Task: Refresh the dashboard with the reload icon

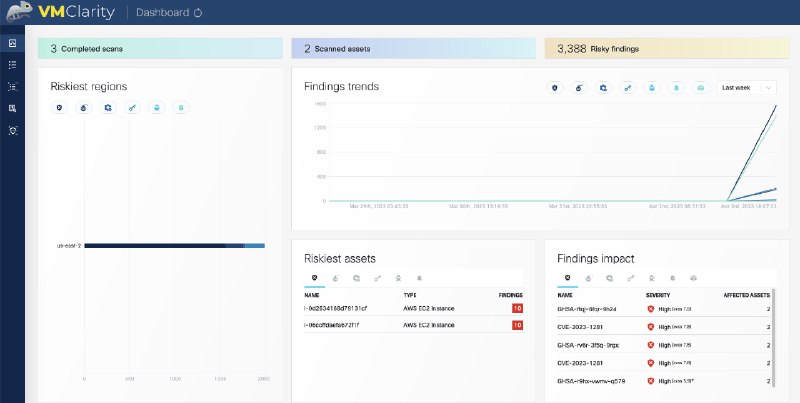Action: pos(198,13)
